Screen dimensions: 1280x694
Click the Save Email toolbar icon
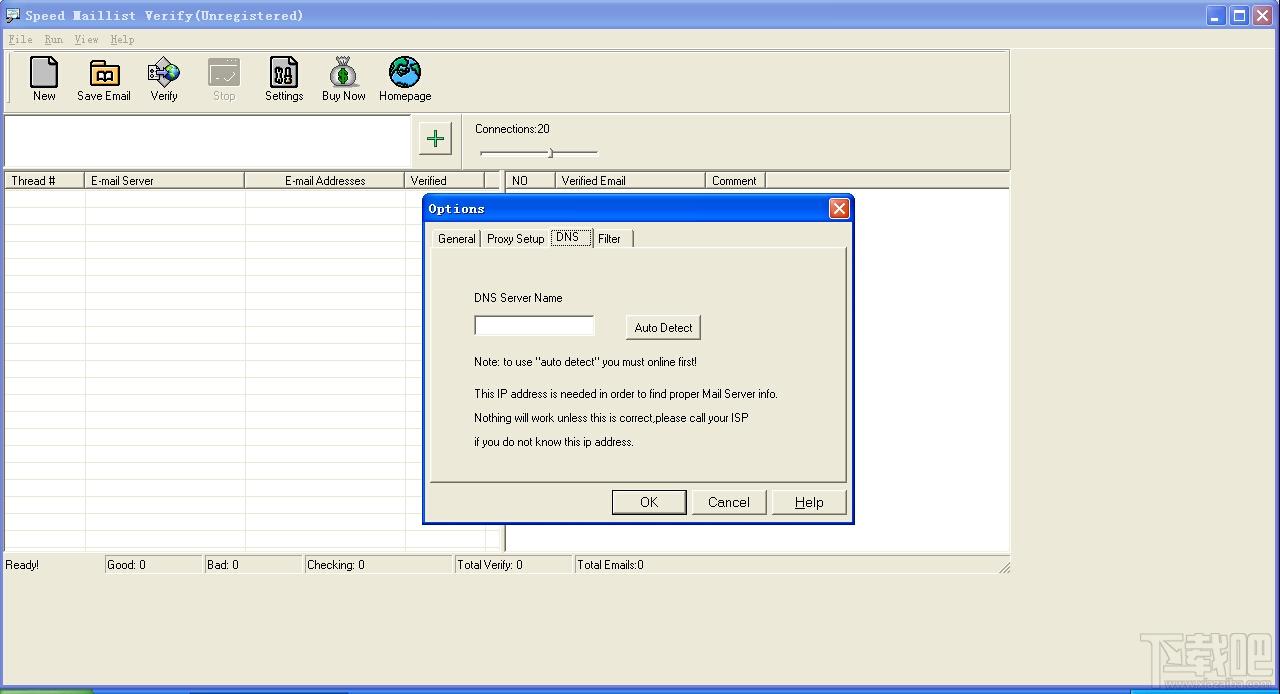click(104, 80)
